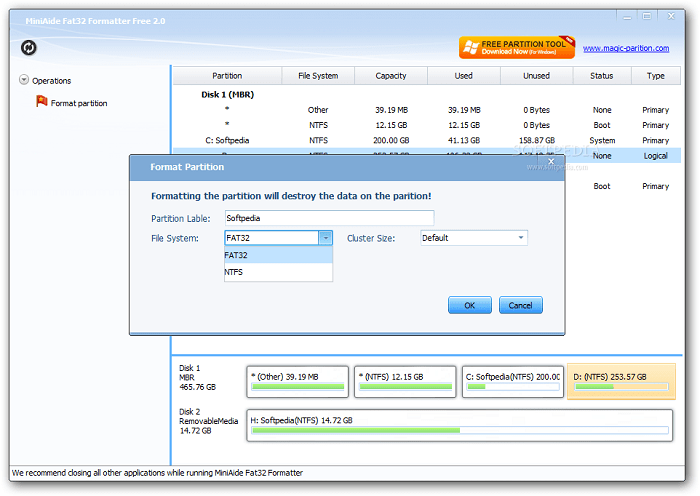
Task: Click the Partition Label text field
Action: coord(329,217)
